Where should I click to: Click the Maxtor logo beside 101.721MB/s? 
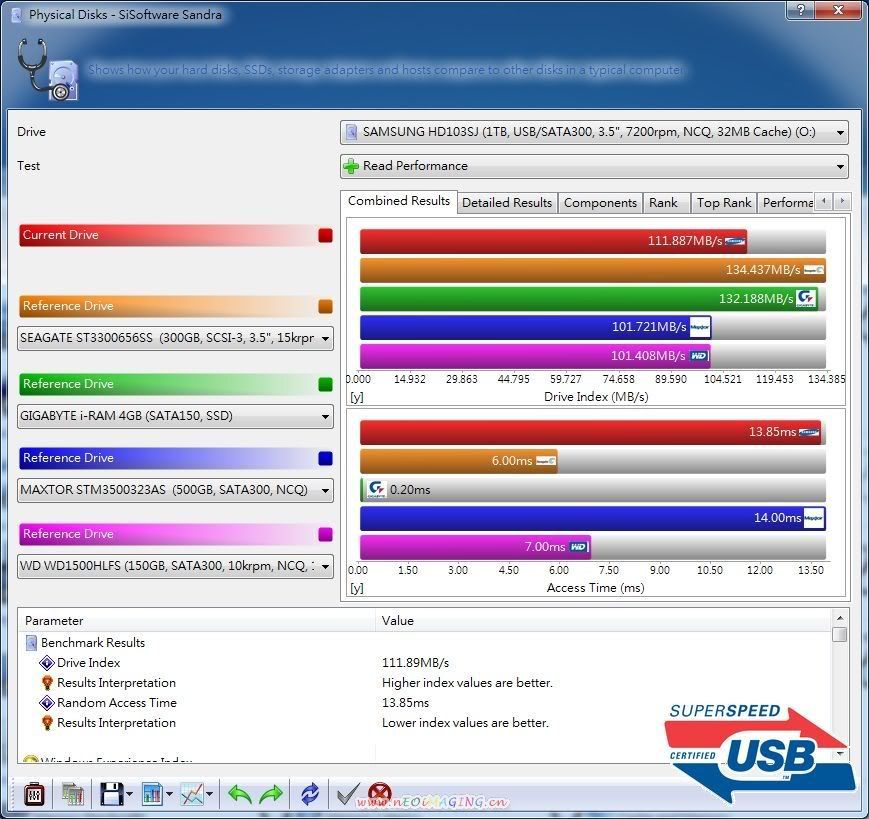coord(699,327)
